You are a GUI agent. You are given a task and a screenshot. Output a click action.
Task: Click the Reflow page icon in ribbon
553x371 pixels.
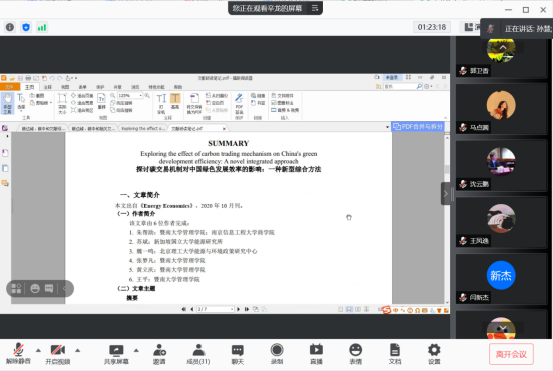tap(102, 102)
